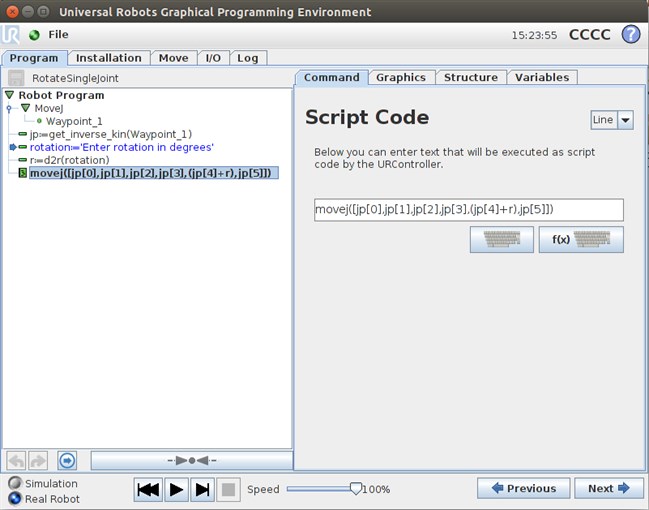Select the rotation:='Enter rotation in degrees' line

click(122, 147)
